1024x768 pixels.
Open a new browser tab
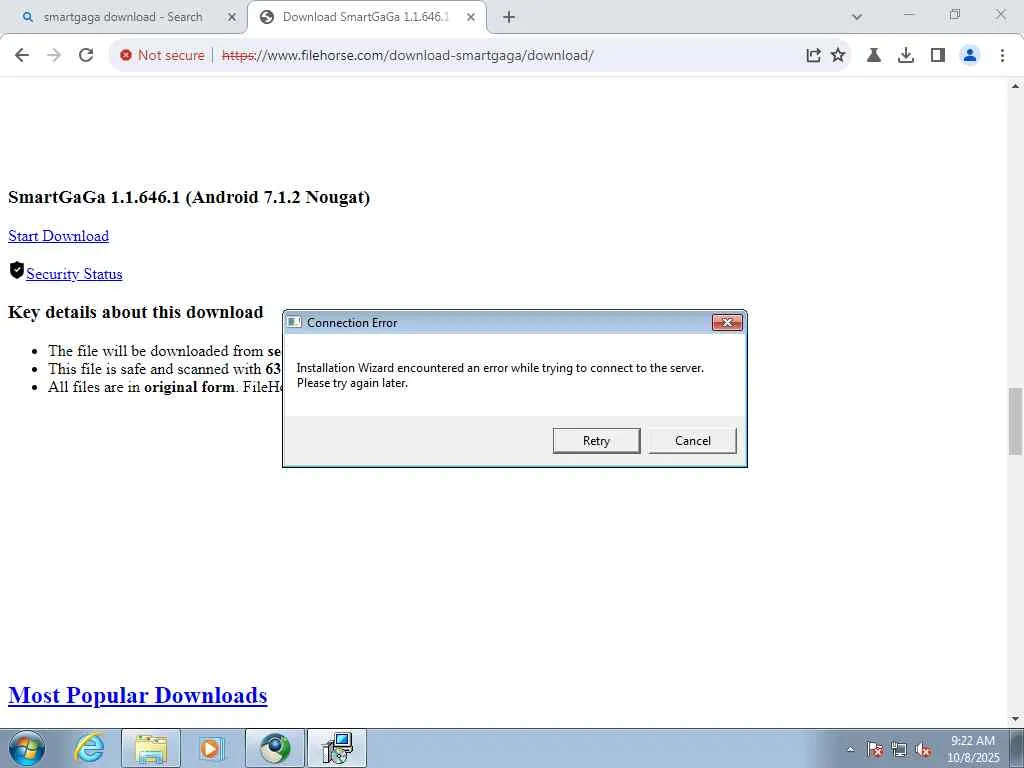509,18
